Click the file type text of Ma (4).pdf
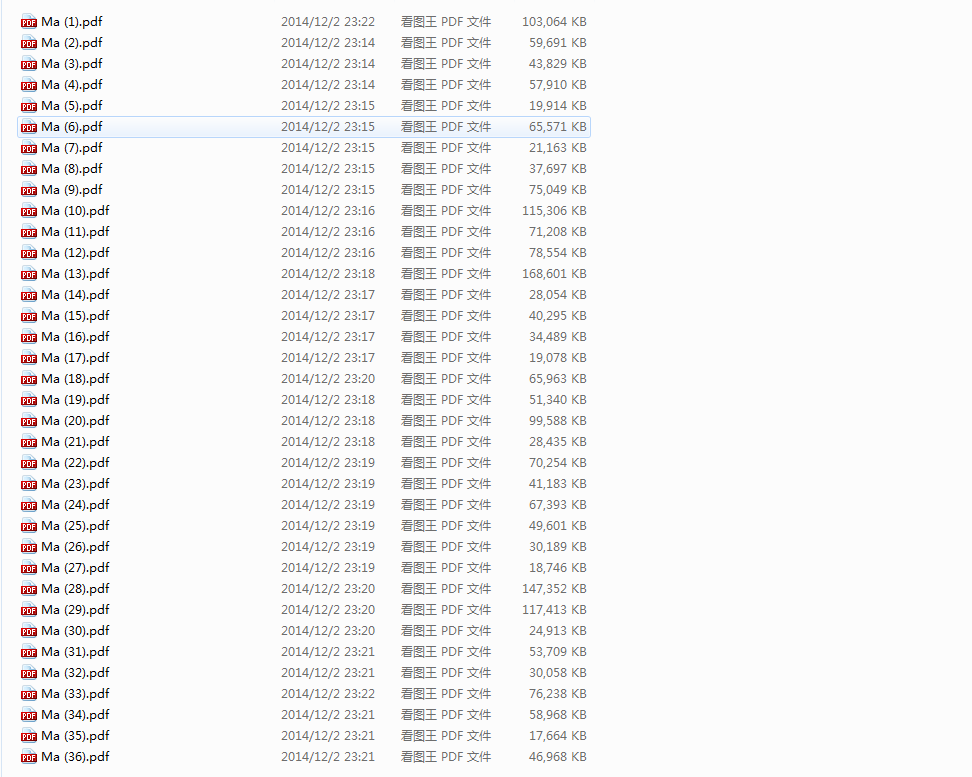Screen dimensions: 972x777 point(446,85)
